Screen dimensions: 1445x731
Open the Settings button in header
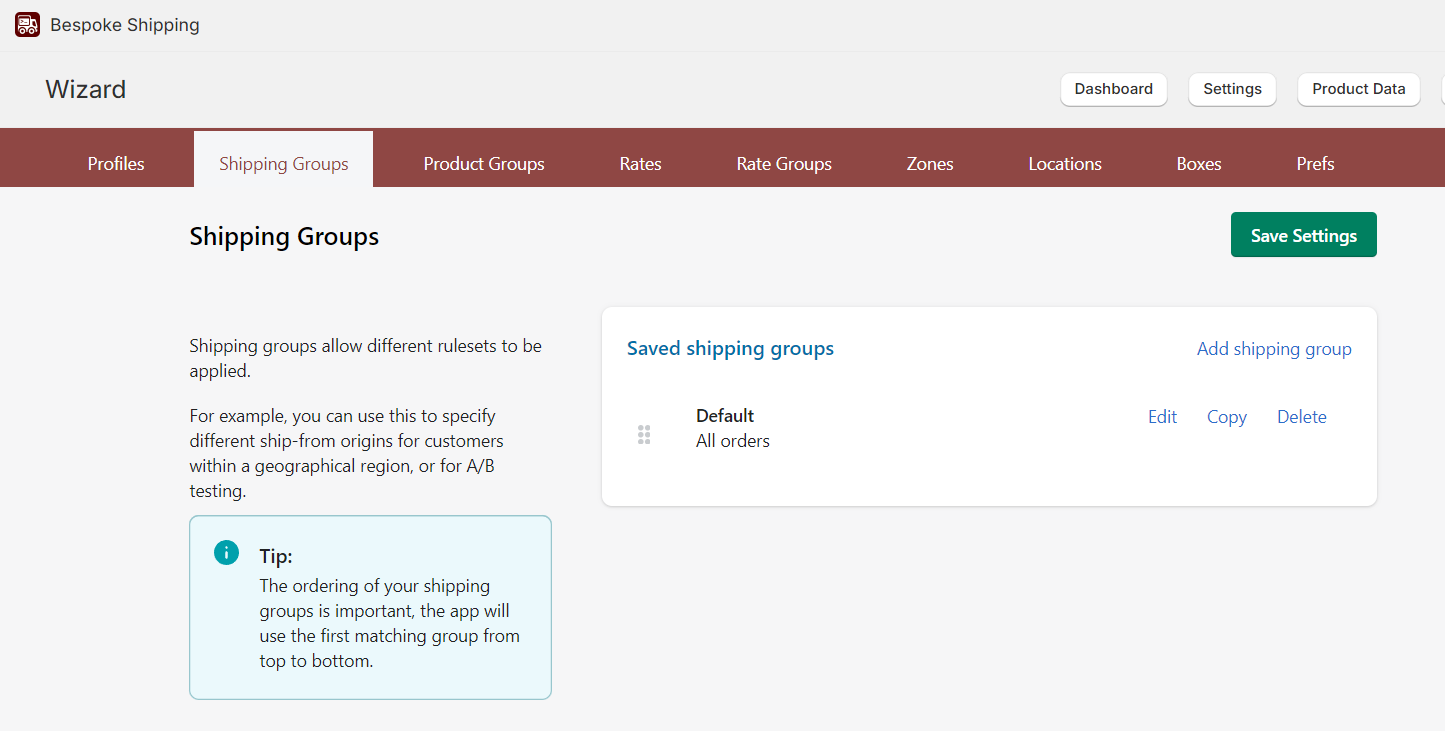(1232, 89)
